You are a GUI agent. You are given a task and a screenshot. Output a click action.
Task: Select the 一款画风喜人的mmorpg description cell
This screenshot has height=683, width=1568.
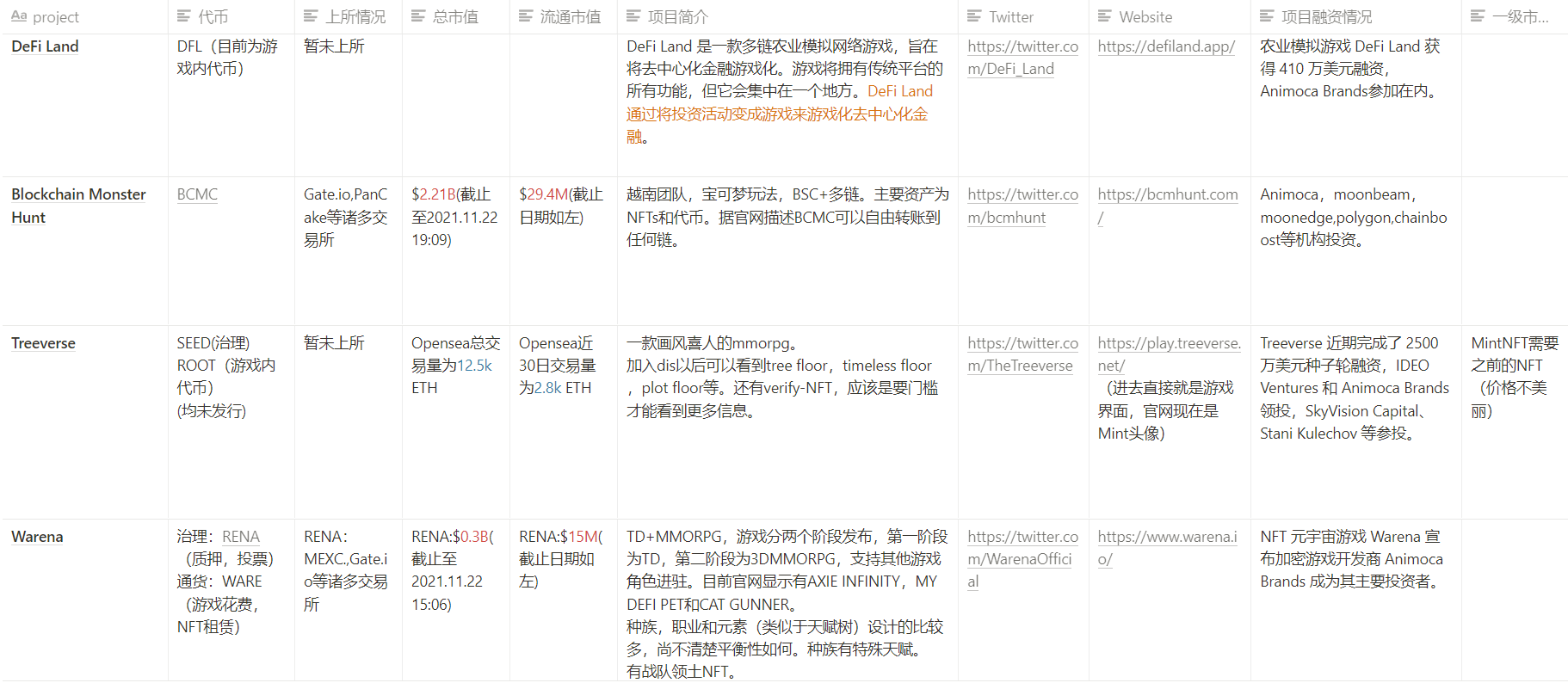(x=787, y=422)
